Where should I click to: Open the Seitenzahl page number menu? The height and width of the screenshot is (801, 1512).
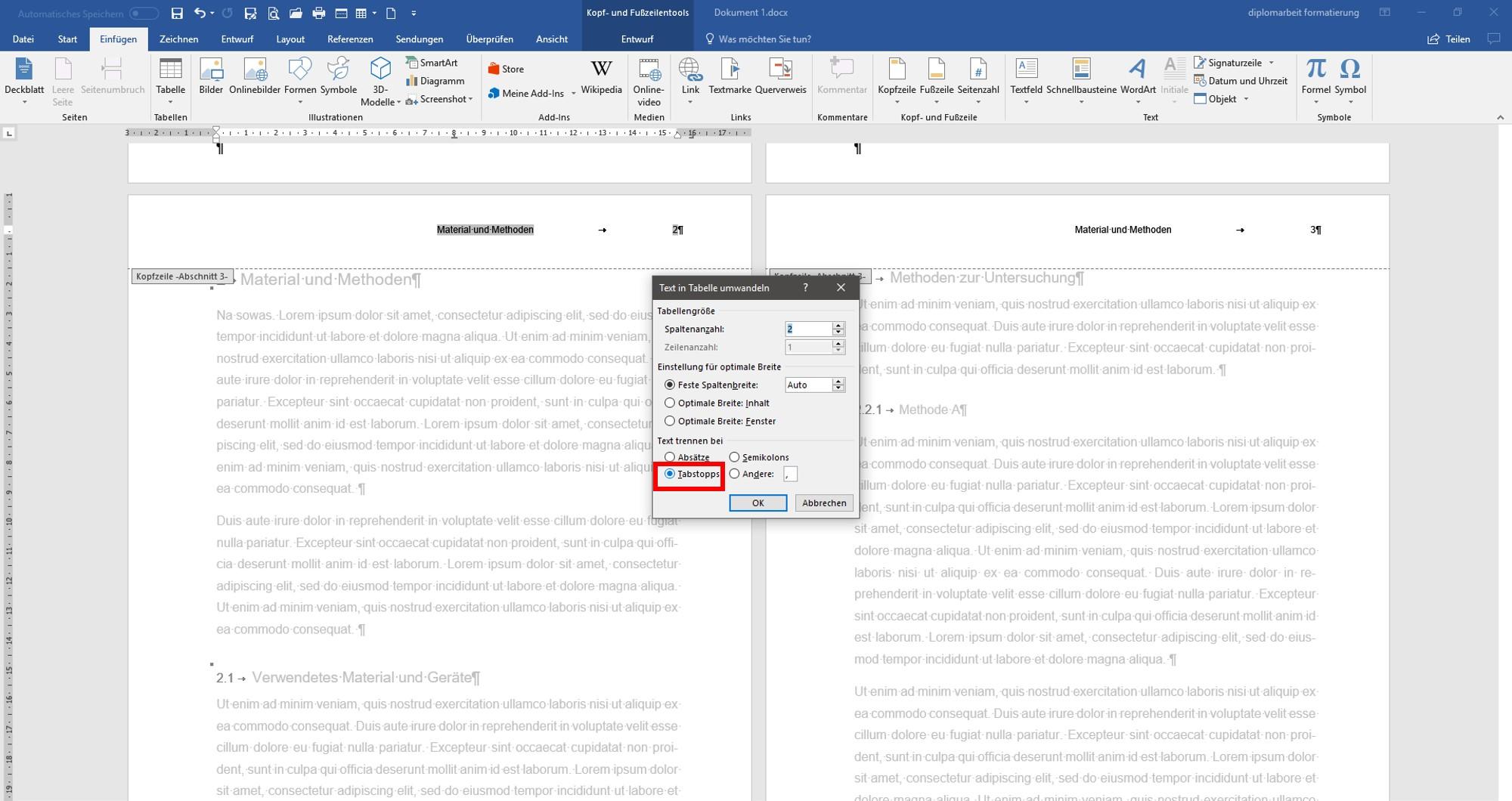tap(978, 81)
